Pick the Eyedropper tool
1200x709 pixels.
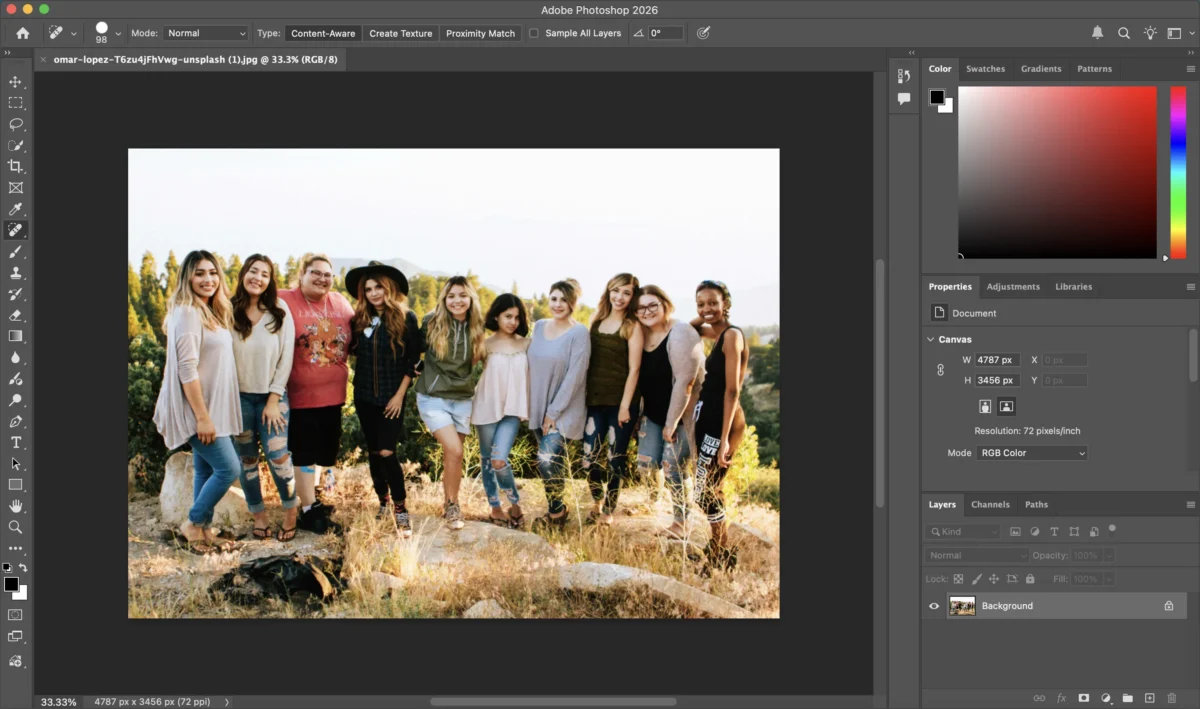tap(14, 209)
